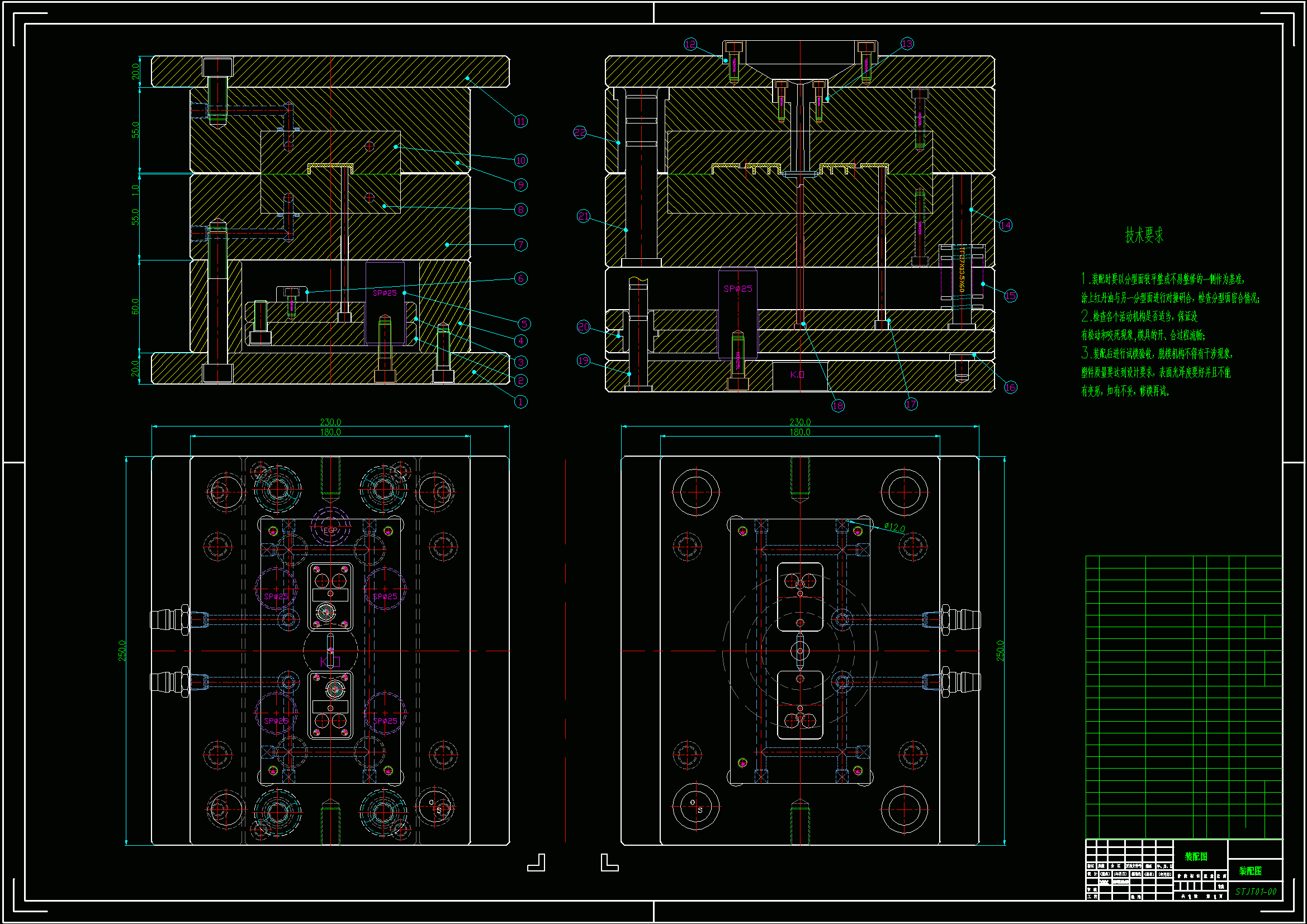Screen dimensions: 1307x924
Task: Select the STJT01-00 drawing number
Action: pyautogui.click(x=1256, y=892)
